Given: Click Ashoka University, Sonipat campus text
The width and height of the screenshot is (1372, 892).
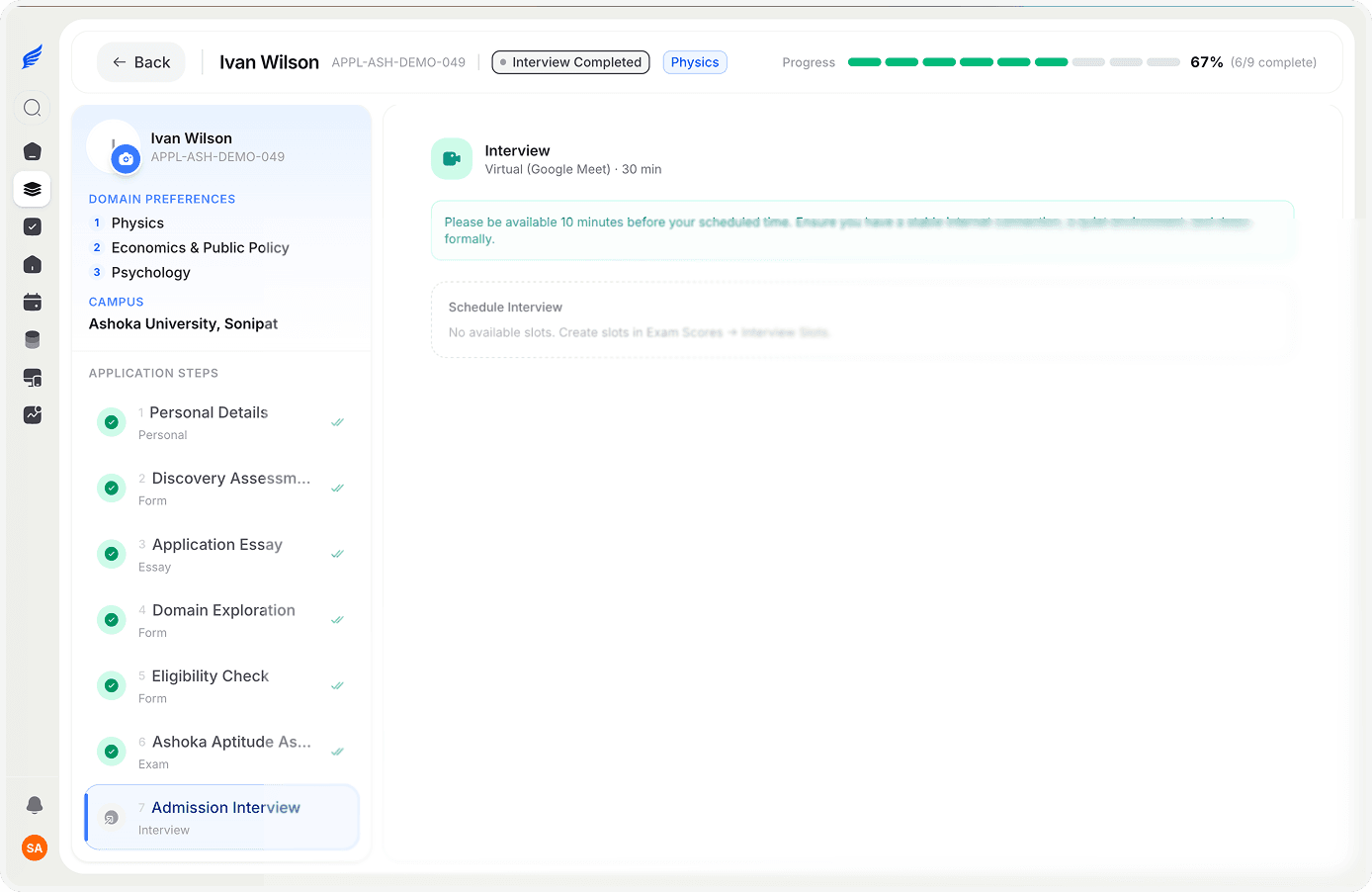Looking at the screenshot, I should (x=183, y=324).
